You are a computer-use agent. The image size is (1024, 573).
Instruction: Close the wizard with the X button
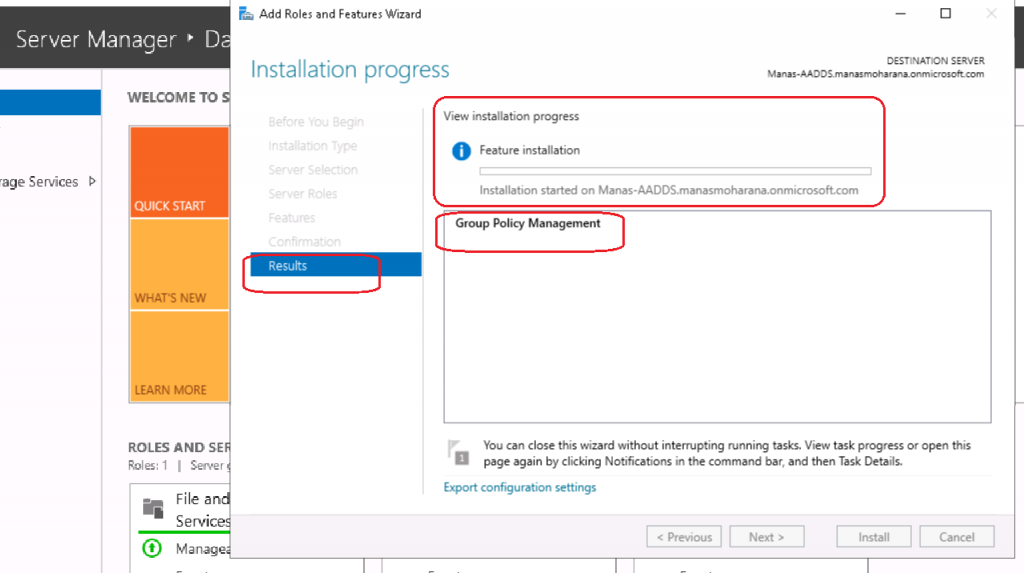point(991,14)
